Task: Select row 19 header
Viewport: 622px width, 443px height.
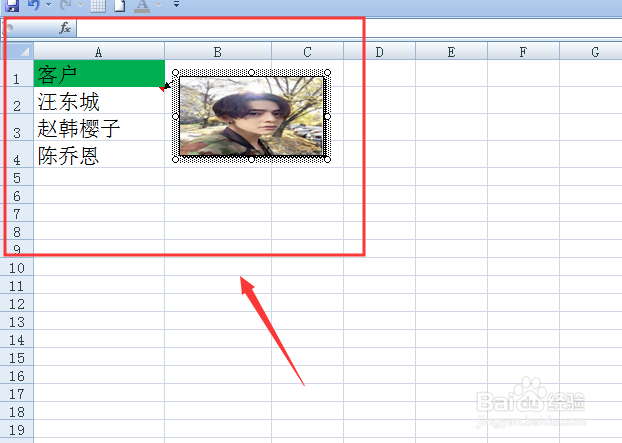Action: (x=17, y=429)
